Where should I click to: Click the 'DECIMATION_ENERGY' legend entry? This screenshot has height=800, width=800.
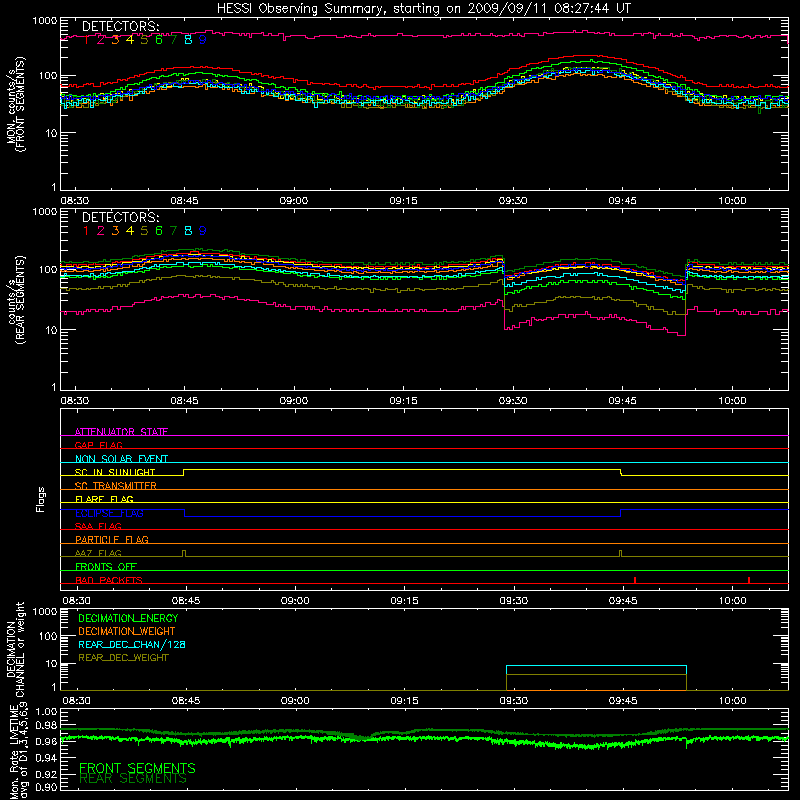coord(128,618)
